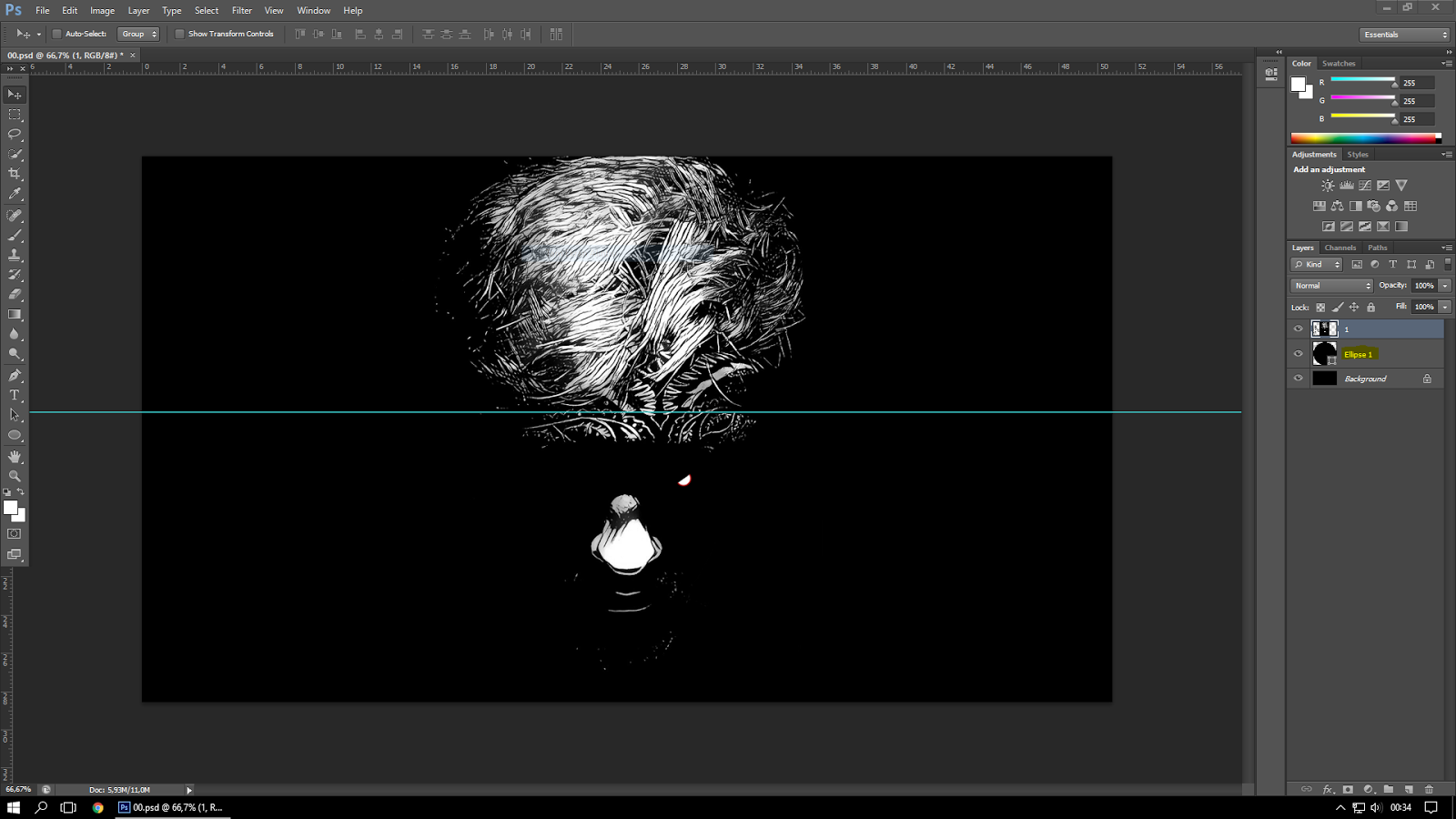Open the Layer menu
Image resolution: width=1456 pixels, height=819 pixels.
coord(138,11)
